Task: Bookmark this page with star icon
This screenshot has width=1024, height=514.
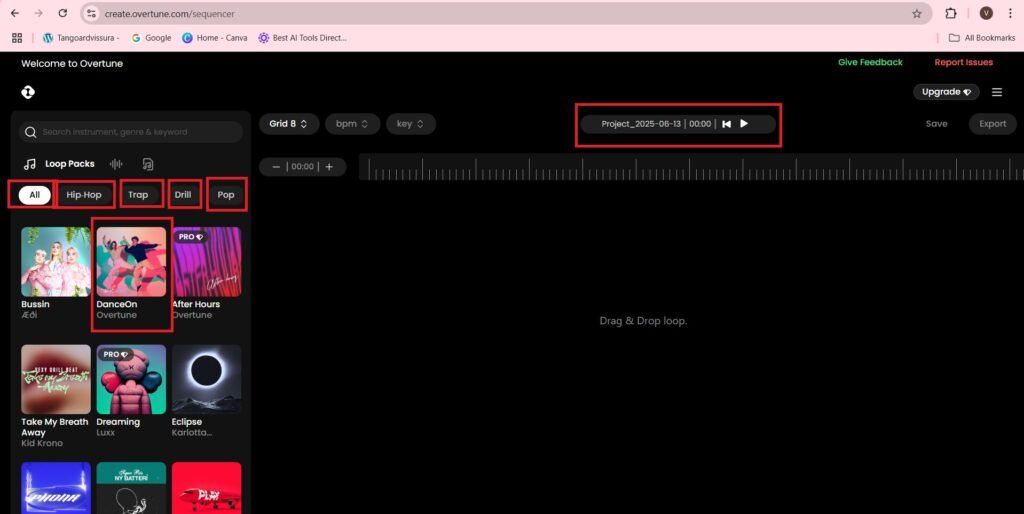Action: coord(916,13)
